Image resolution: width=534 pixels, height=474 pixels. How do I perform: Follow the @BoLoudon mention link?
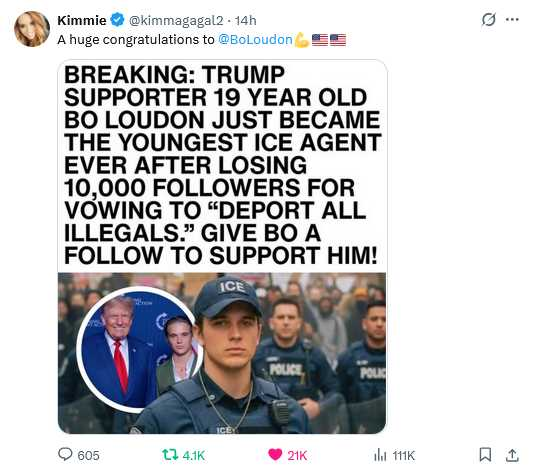click(x=255, y=40)
